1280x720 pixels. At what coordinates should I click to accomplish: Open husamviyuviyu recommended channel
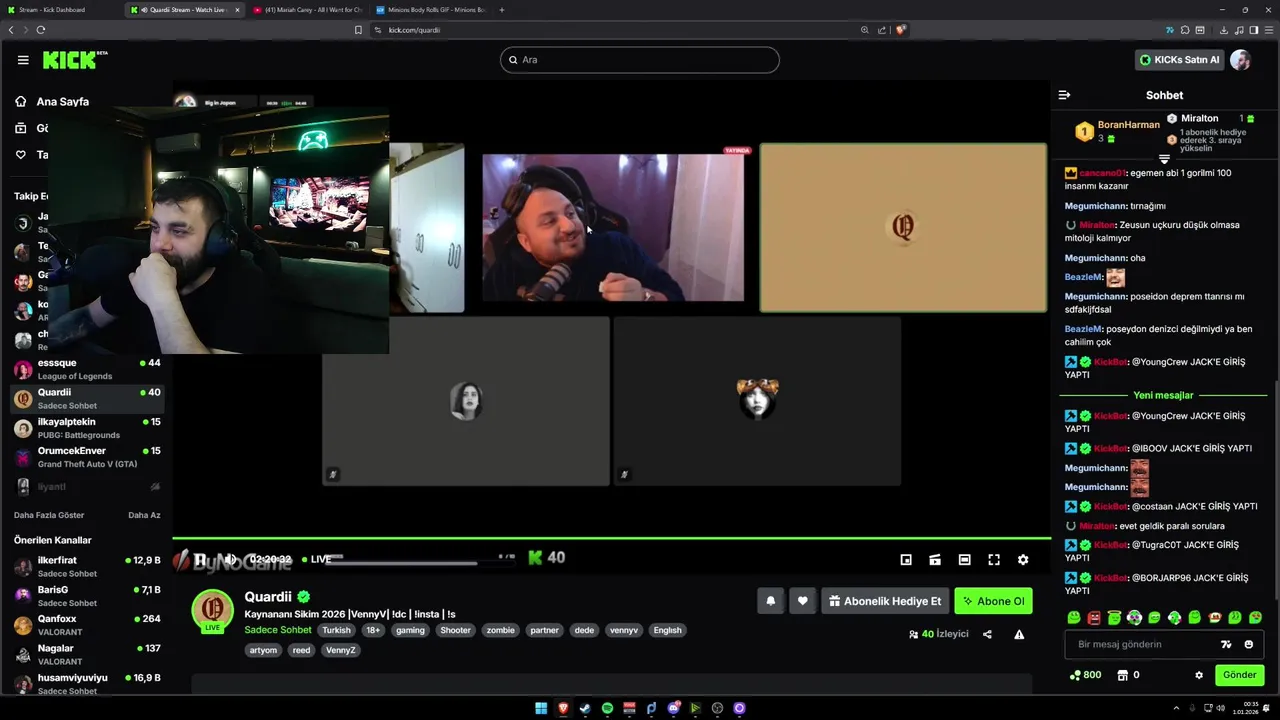(x=87, y=684)
